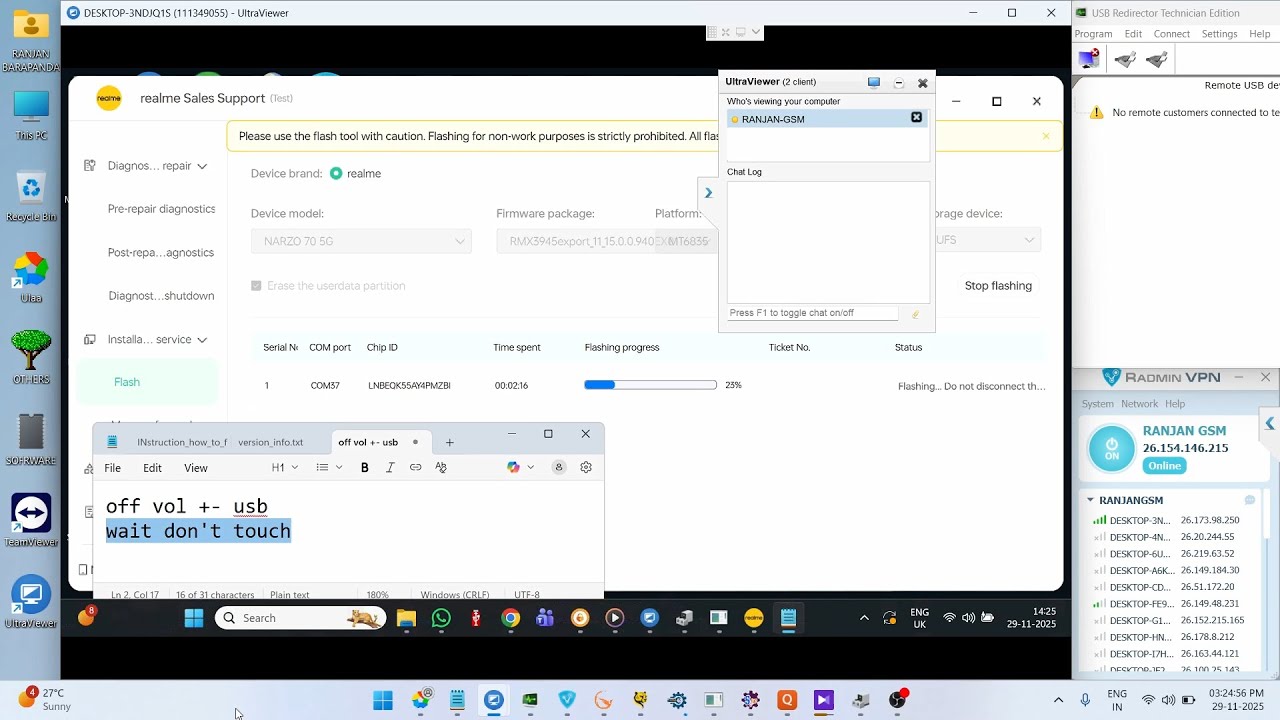Viewport: 1280px width, 720px height.
Task: Open Microsoft Teams on the remote taskbar
Action: click(x=545, y=618)
